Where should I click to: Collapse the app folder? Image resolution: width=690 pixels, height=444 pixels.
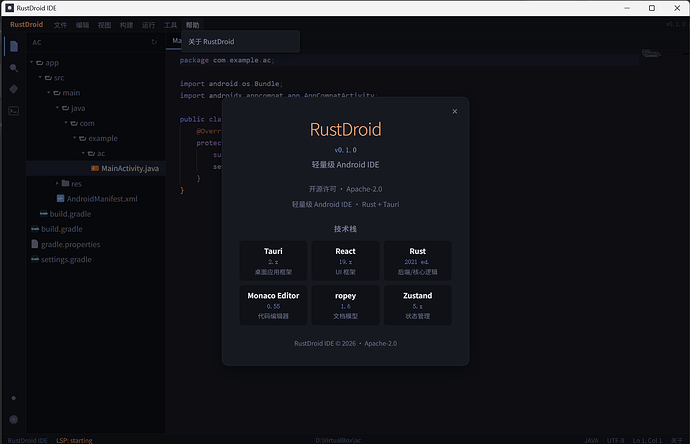tap(32, 62)
